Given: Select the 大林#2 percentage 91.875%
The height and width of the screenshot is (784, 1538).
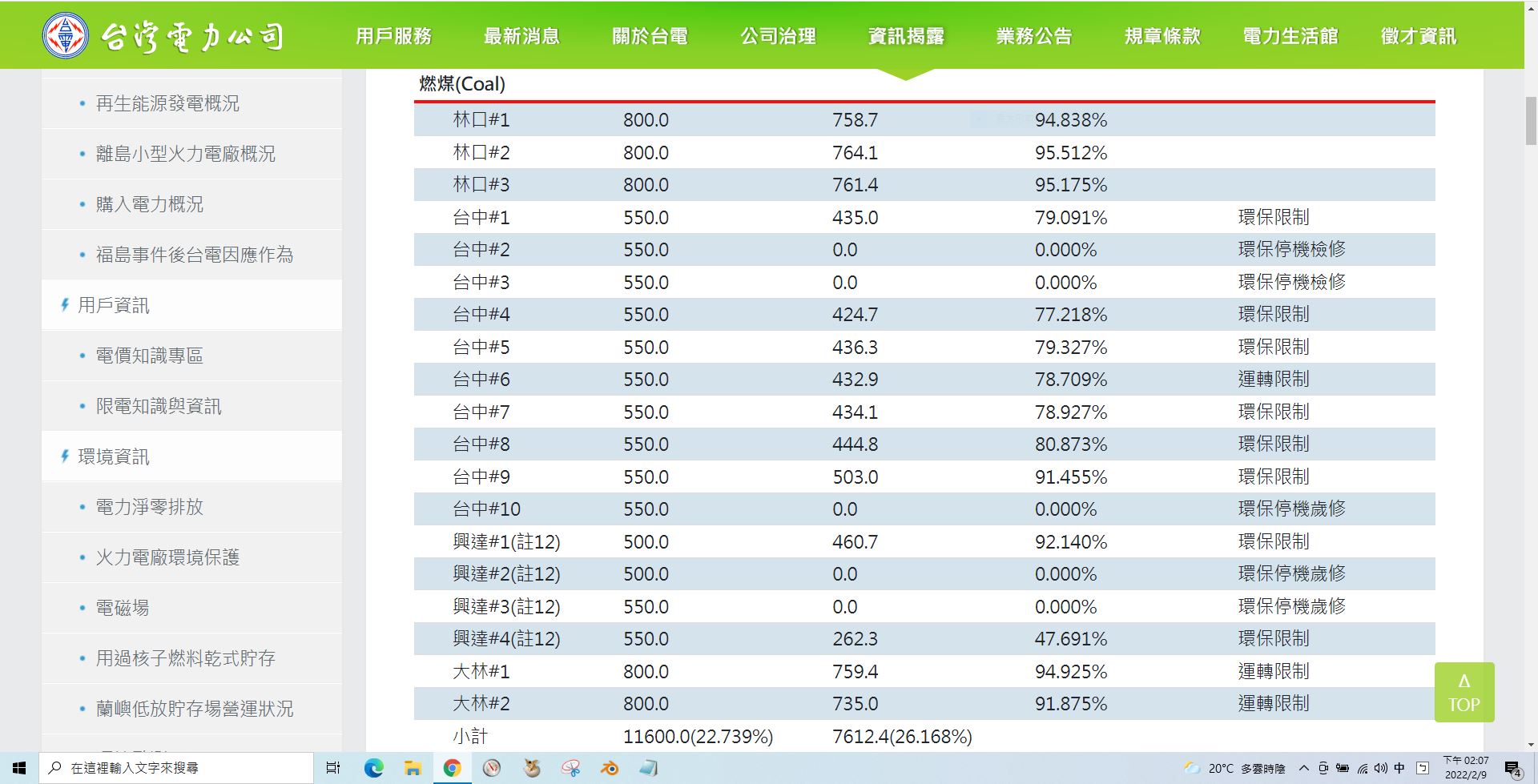Looking at the screenshot, I should click(1071, 704).
